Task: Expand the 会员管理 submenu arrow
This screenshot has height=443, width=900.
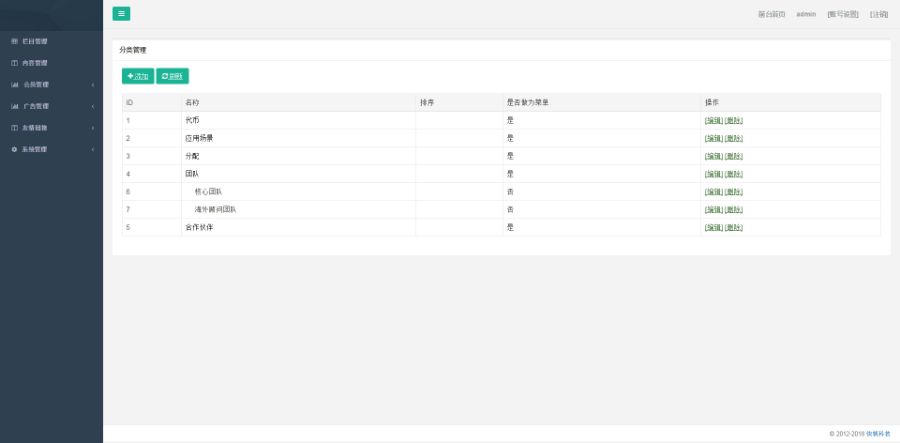Action: point(93,84)
